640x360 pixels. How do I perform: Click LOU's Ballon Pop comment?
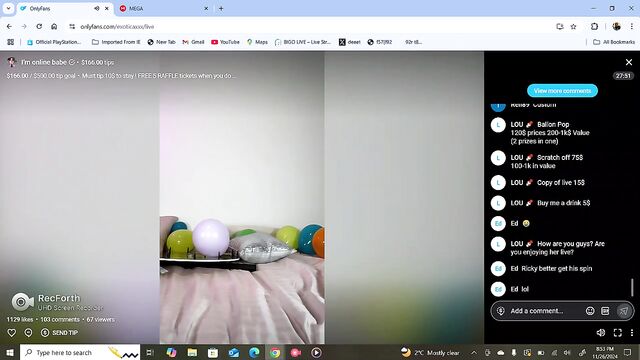pos(550,133)
